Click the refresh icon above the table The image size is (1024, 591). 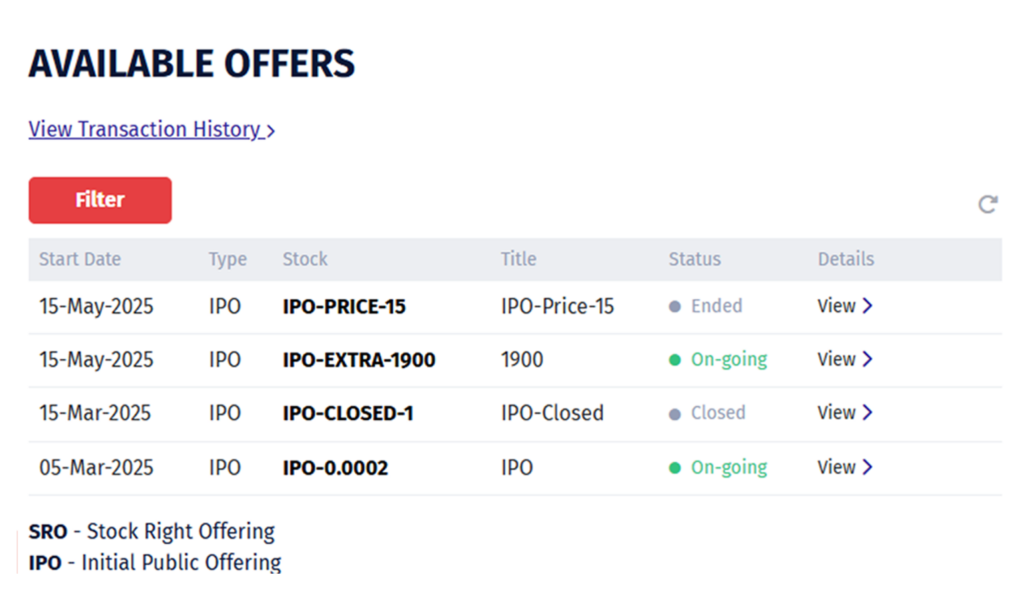click(x=988, y=204)
